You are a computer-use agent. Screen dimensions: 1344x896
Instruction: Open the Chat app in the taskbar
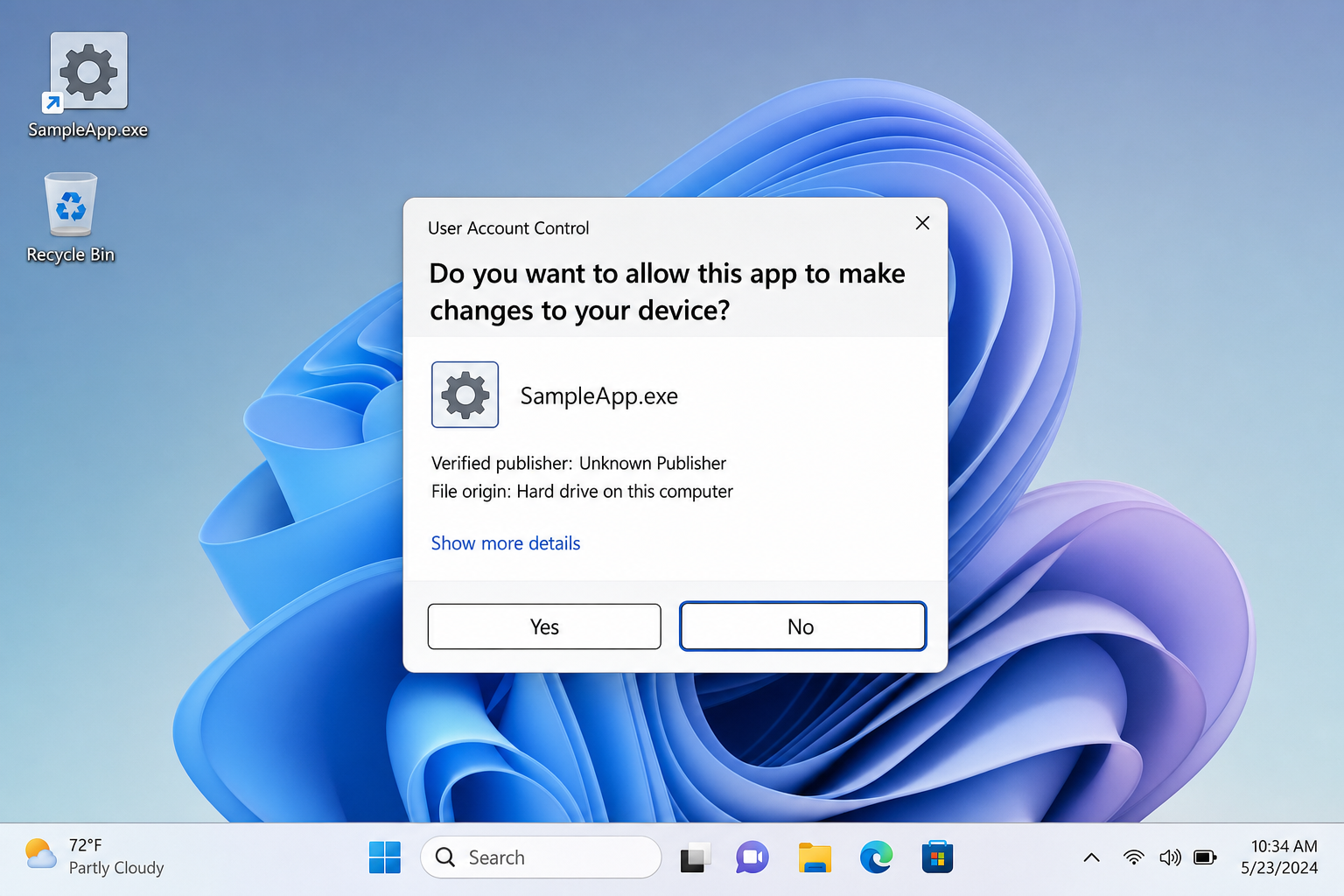pyautogui.click(x=752, y=857)
